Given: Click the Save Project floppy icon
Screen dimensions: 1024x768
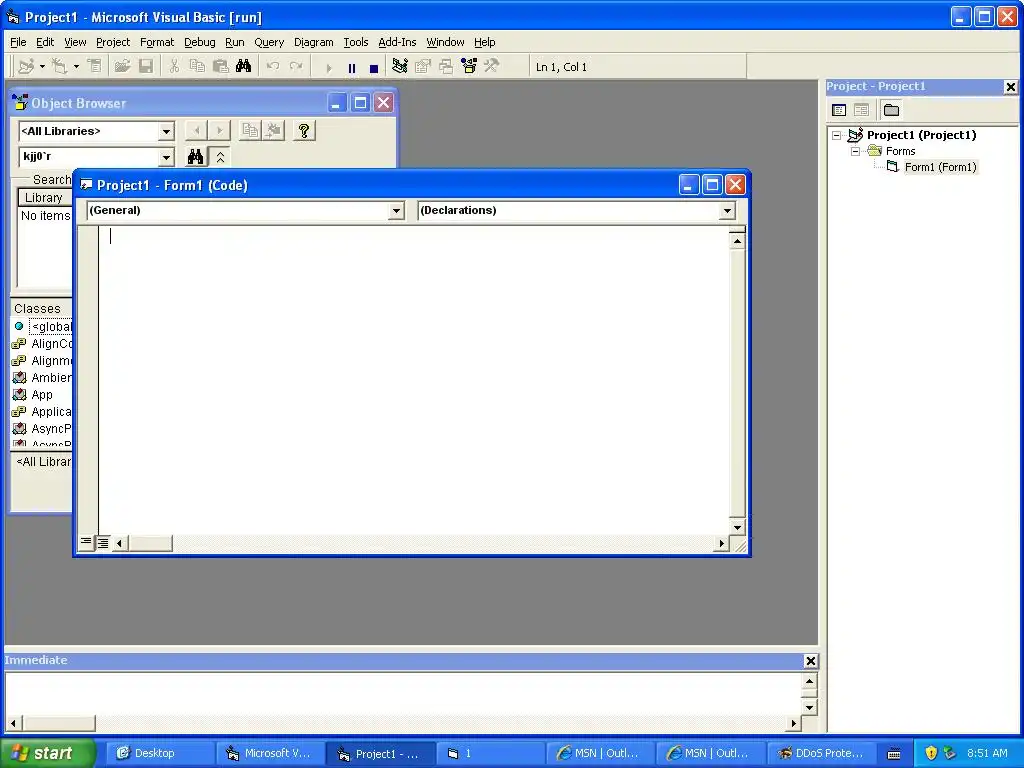Looking at the screenshot, I should point(146,67).
